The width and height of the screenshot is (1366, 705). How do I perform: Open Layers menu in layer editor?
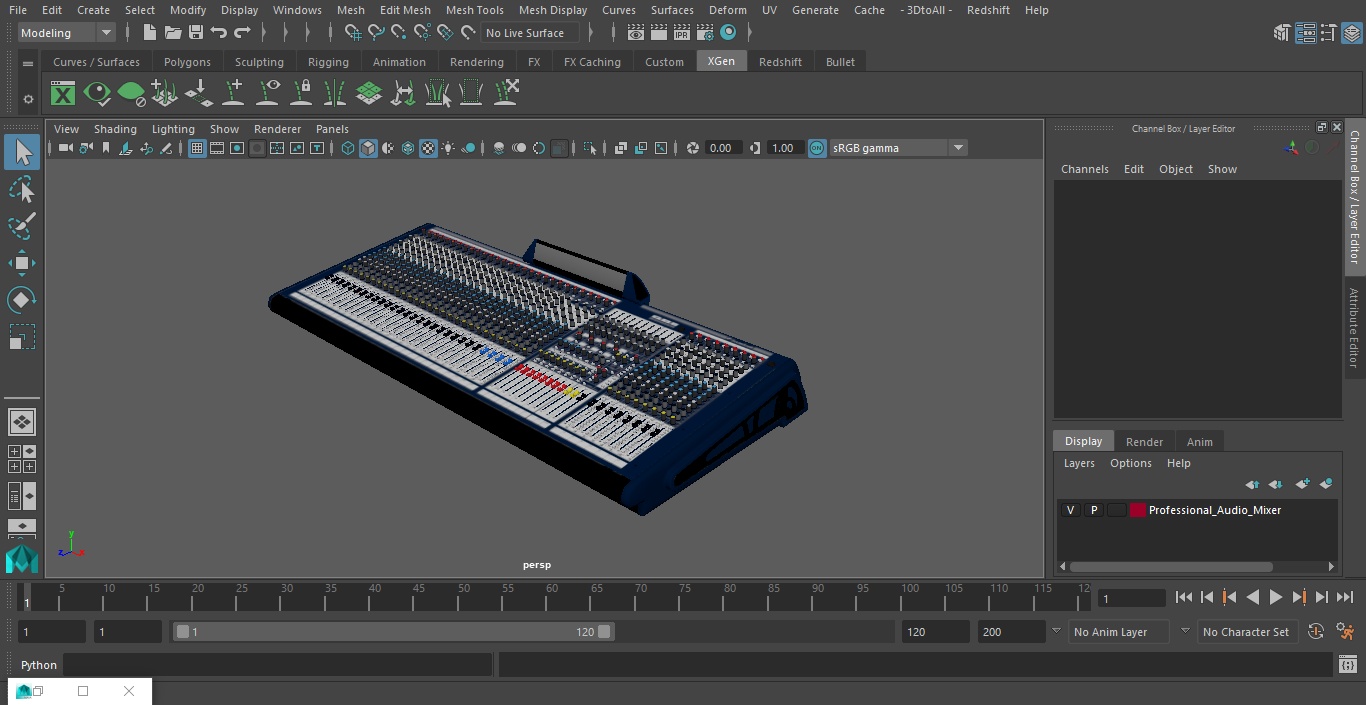(1078, 463)
